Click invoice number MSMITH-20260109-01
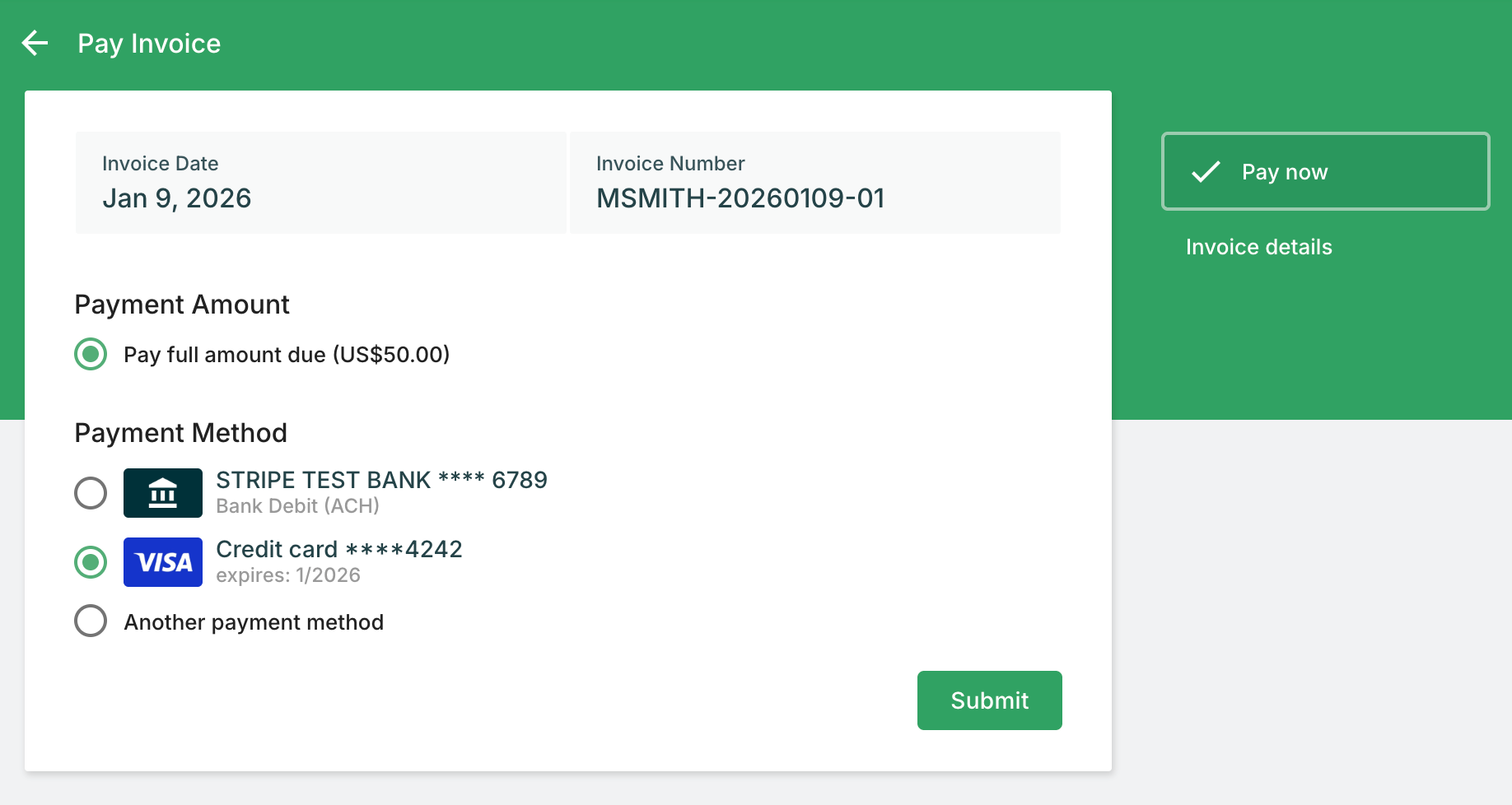Image resolution: width=1512 pixels, height=805 pixels. [740, 198]
